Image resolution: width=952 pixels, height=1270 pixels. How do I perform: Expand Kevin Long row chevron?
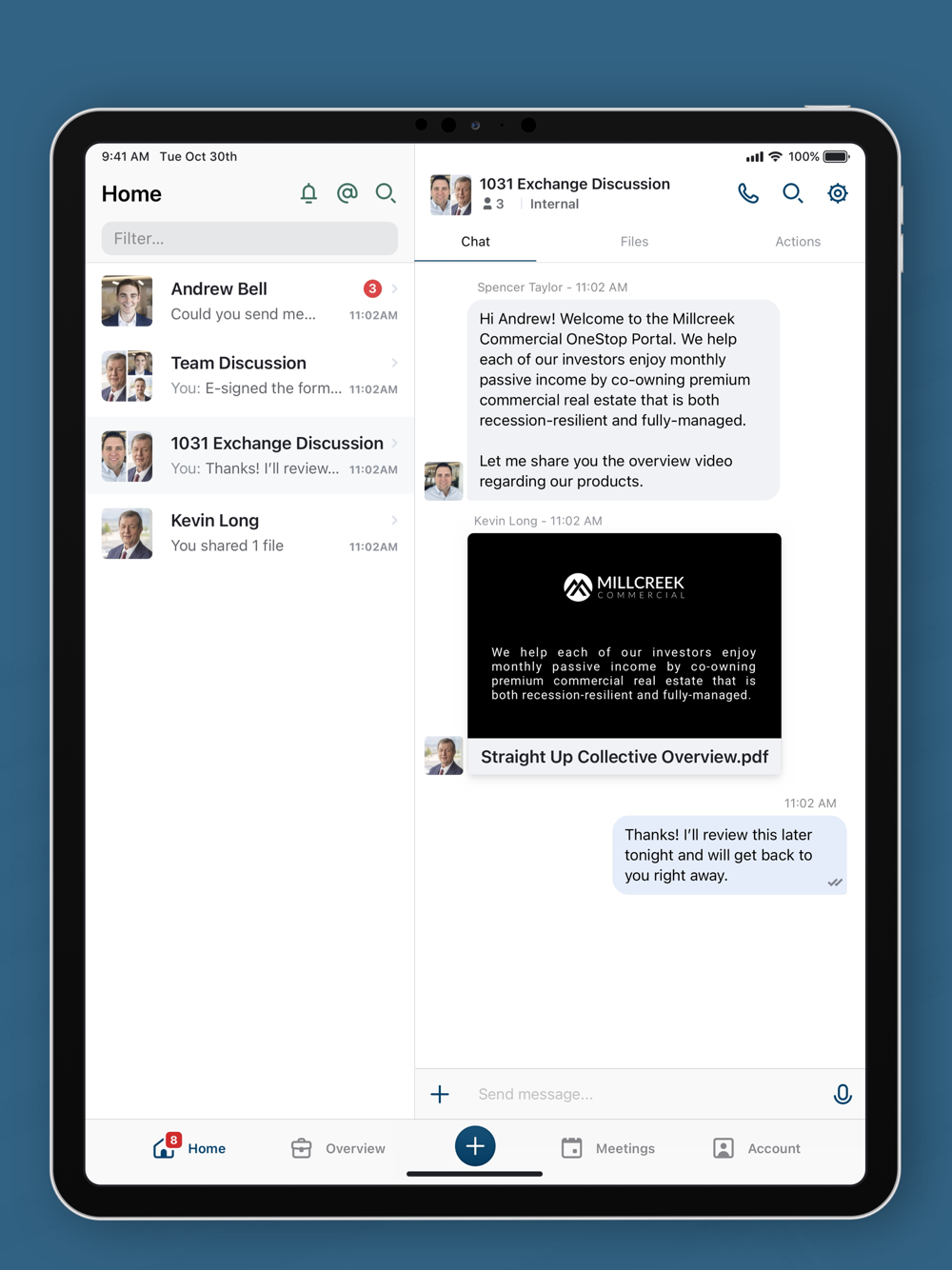point(394,520)
